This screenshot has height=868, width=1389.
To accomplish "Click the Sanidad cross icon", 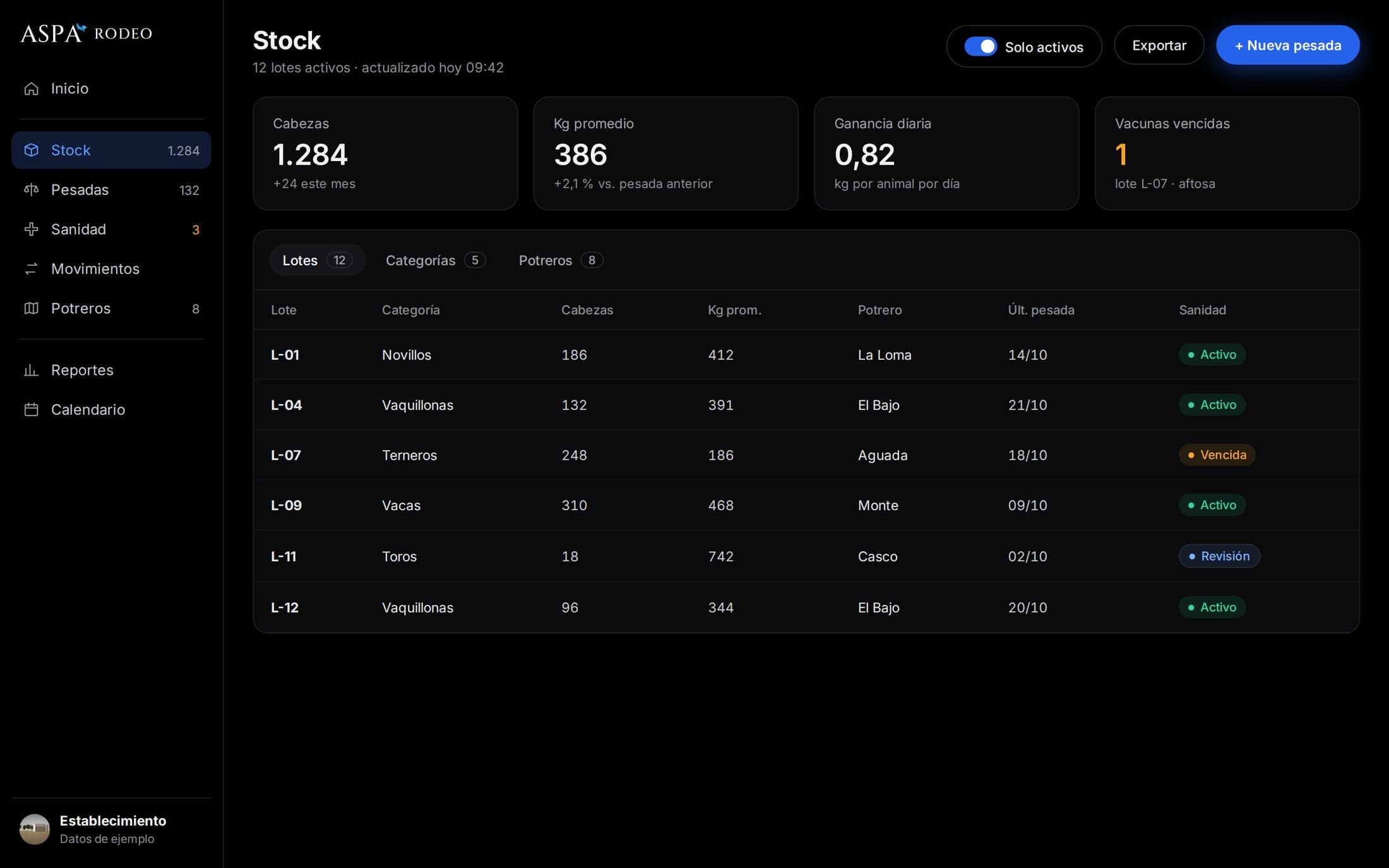I will click(31, 229).
